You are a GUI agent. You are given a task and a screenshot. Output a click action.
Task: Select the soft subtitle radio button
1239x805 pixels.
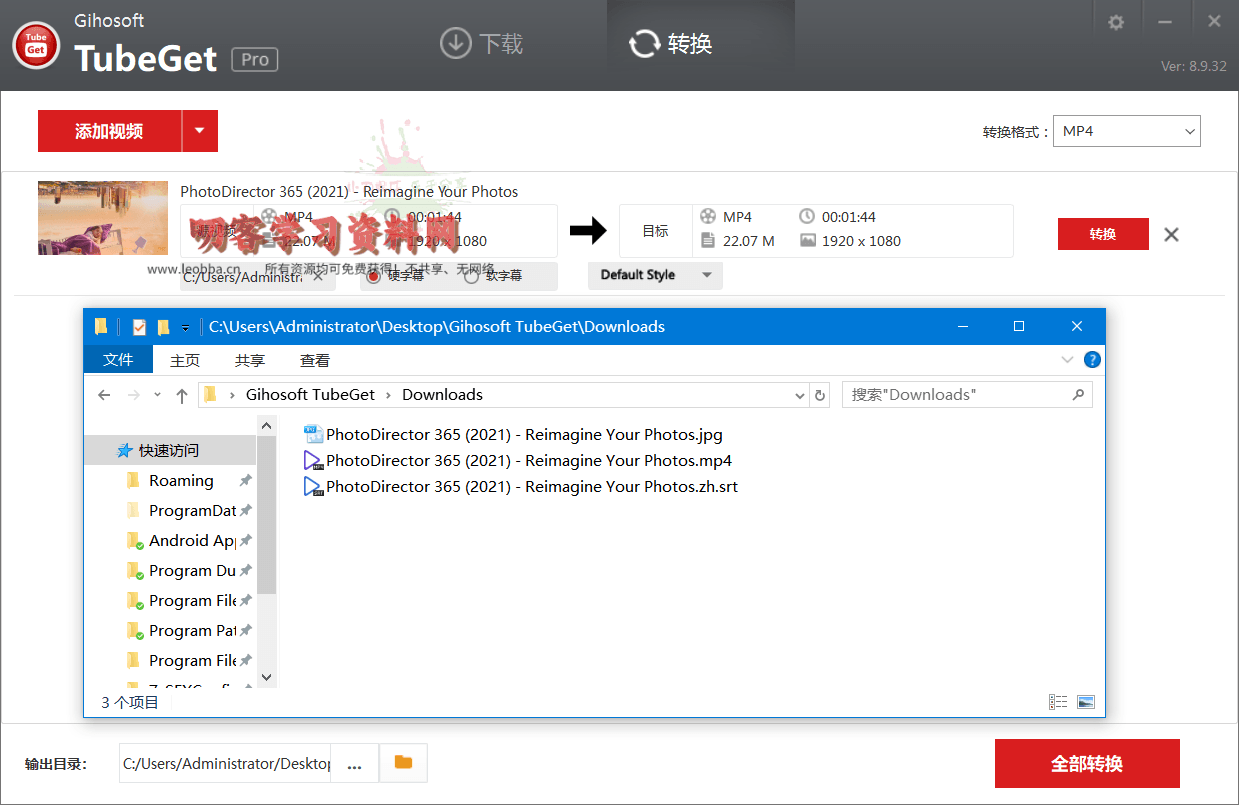click(x=472, y=276)
